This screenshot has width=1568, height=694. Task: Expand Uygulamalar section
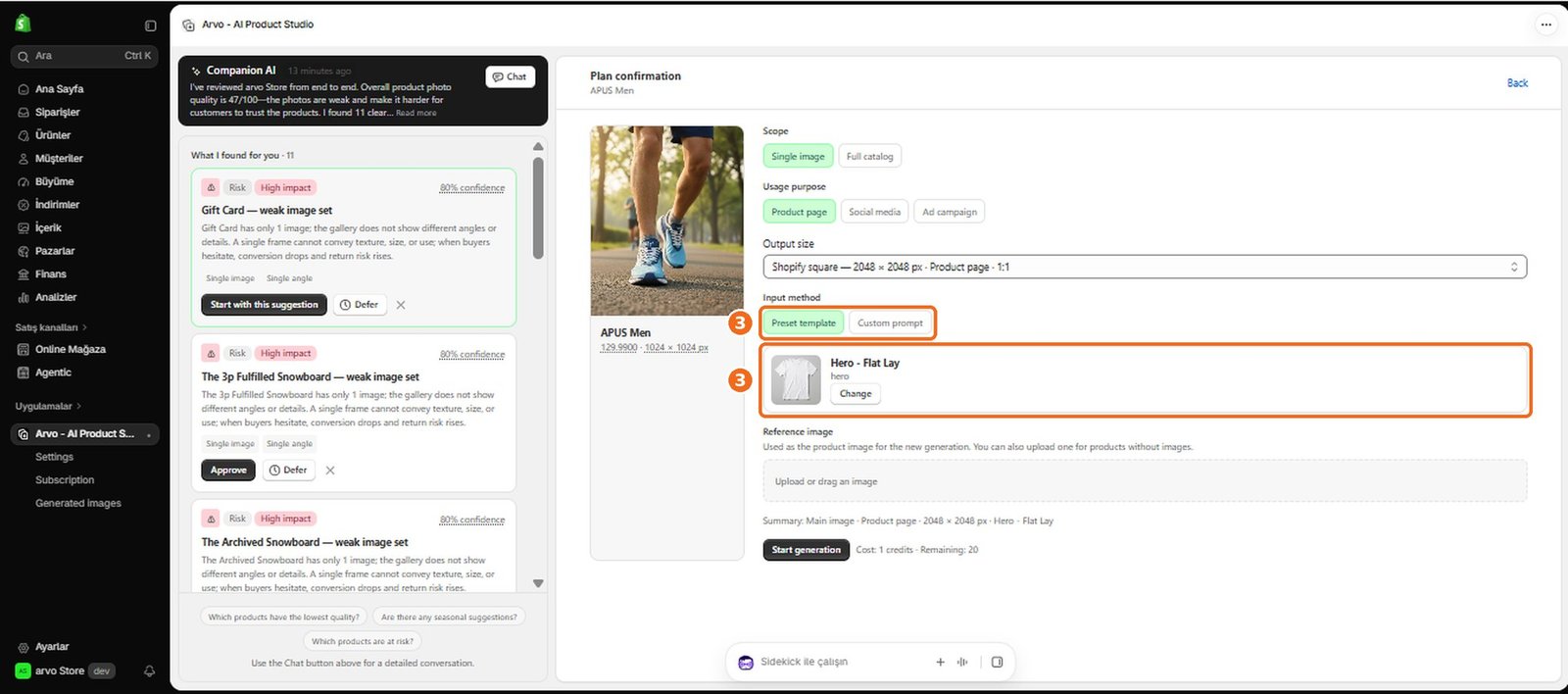pos(48,406)
